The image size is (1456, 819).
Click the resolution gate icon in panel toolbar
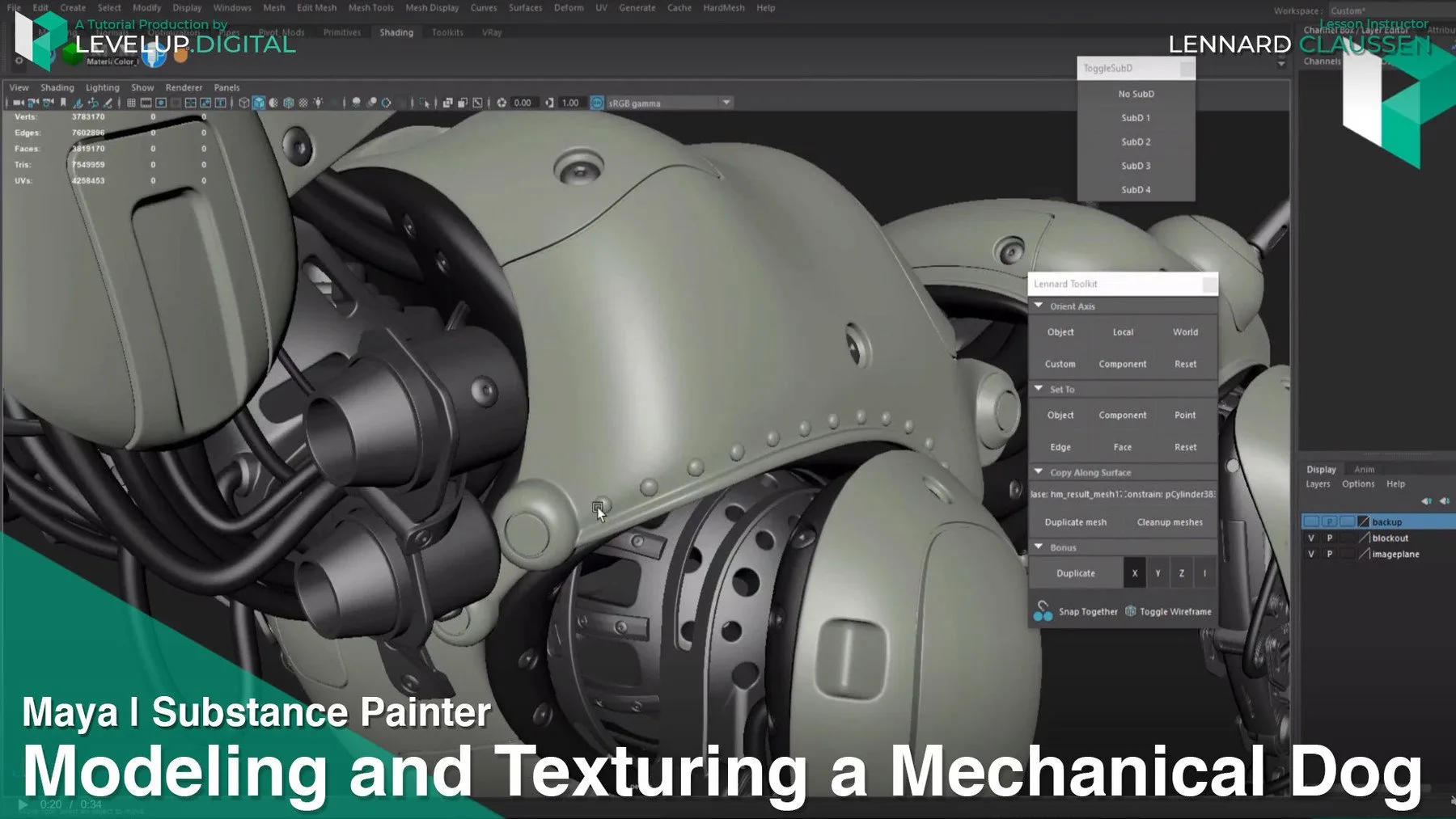point(161,103)
